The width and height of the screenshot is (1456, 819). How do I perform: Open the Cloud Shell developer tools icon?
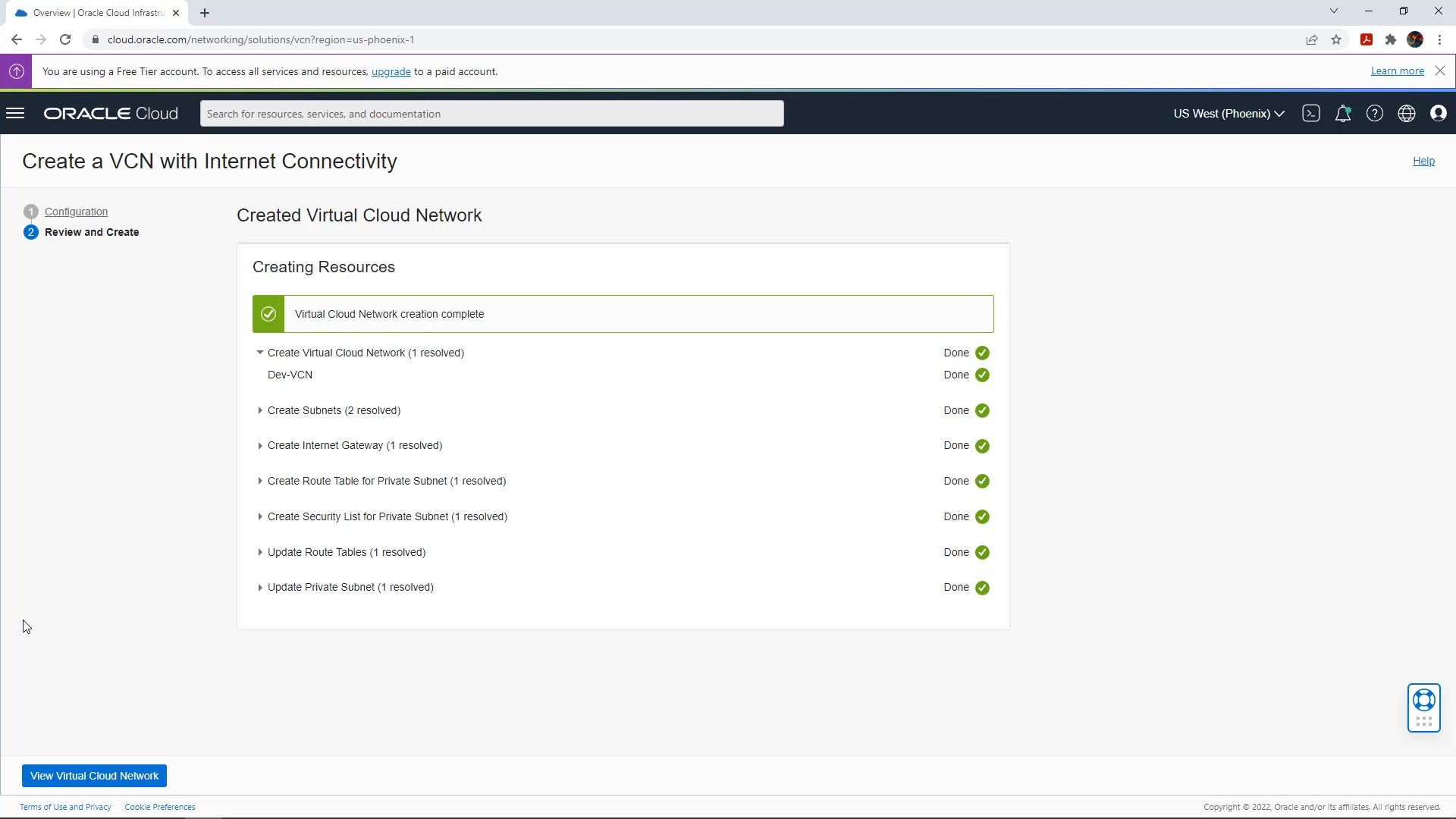[x=1310, y=114]
